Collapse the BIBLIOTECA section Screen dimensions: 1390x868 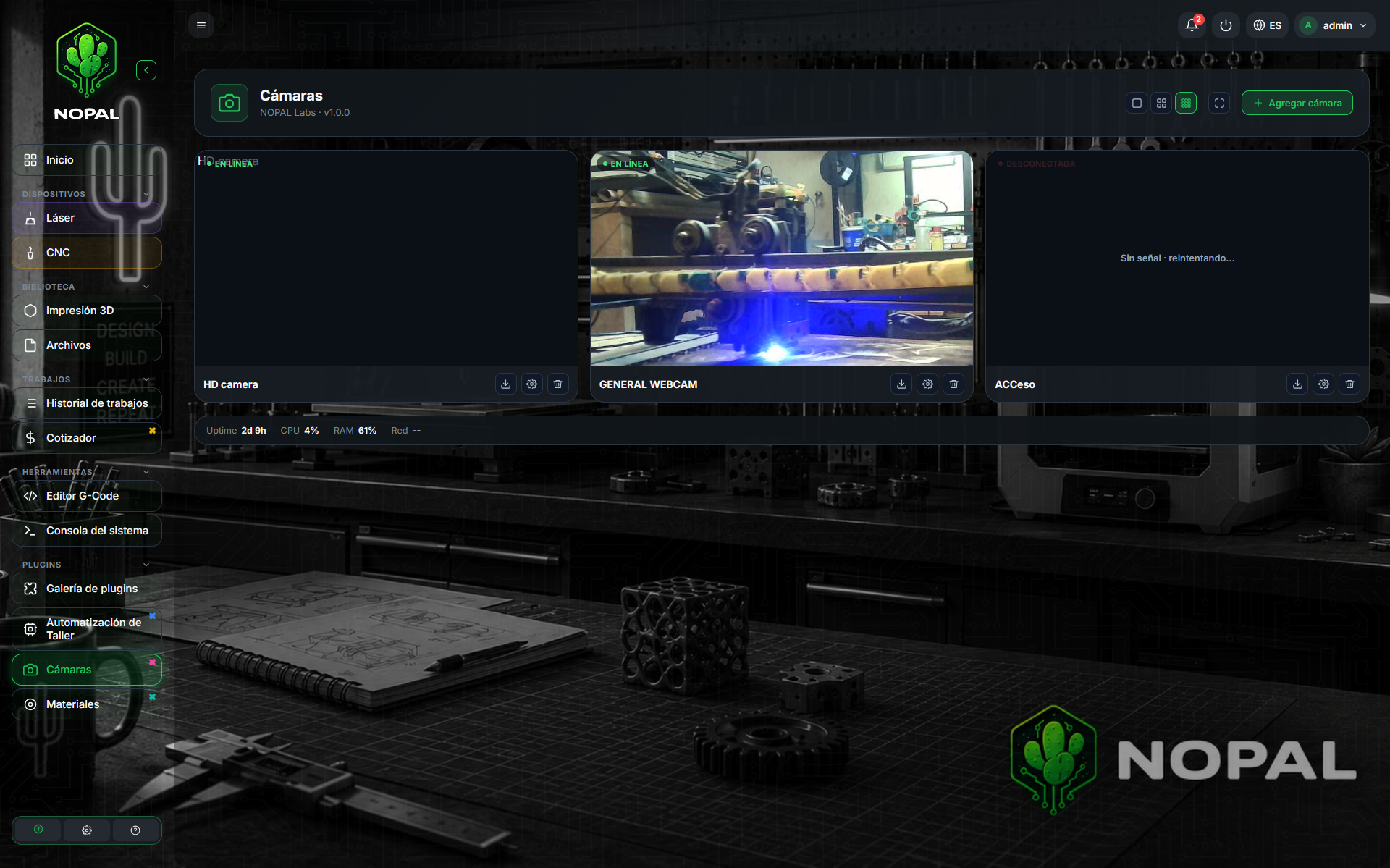tap(146, 287)
